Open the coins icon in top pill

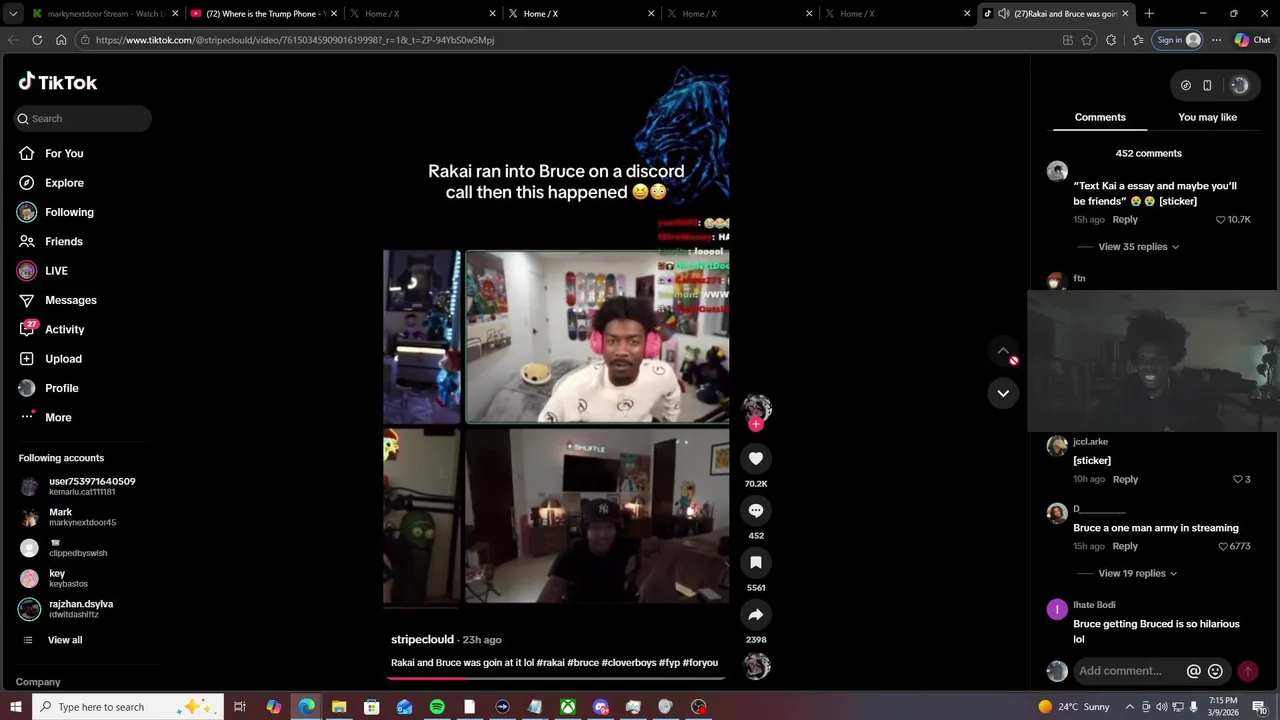1186,85
